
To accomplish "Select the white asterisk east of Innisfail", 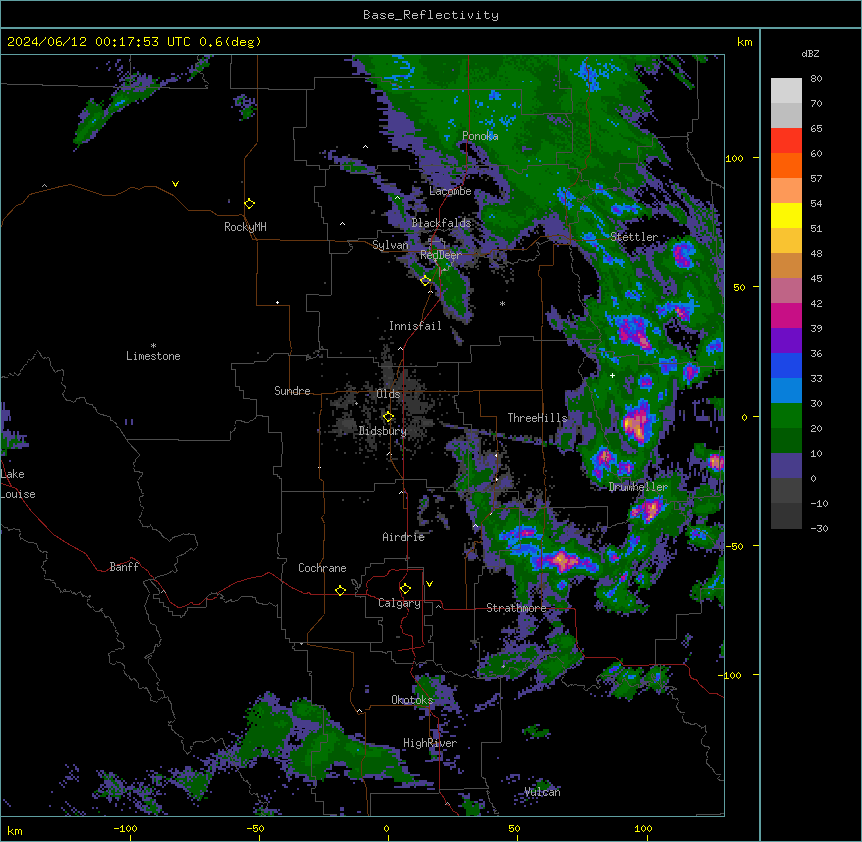I will pos(502,303).
